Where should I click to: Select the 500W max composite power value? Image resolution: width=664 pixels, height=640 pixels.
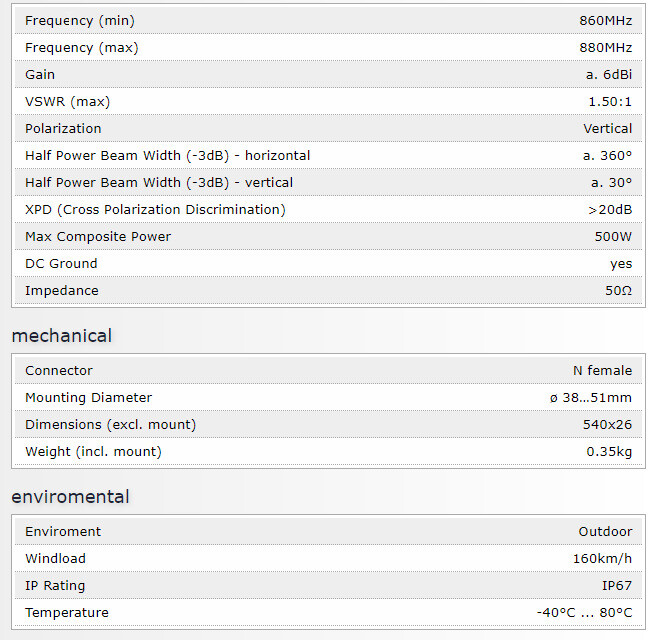tap(613, 236)
